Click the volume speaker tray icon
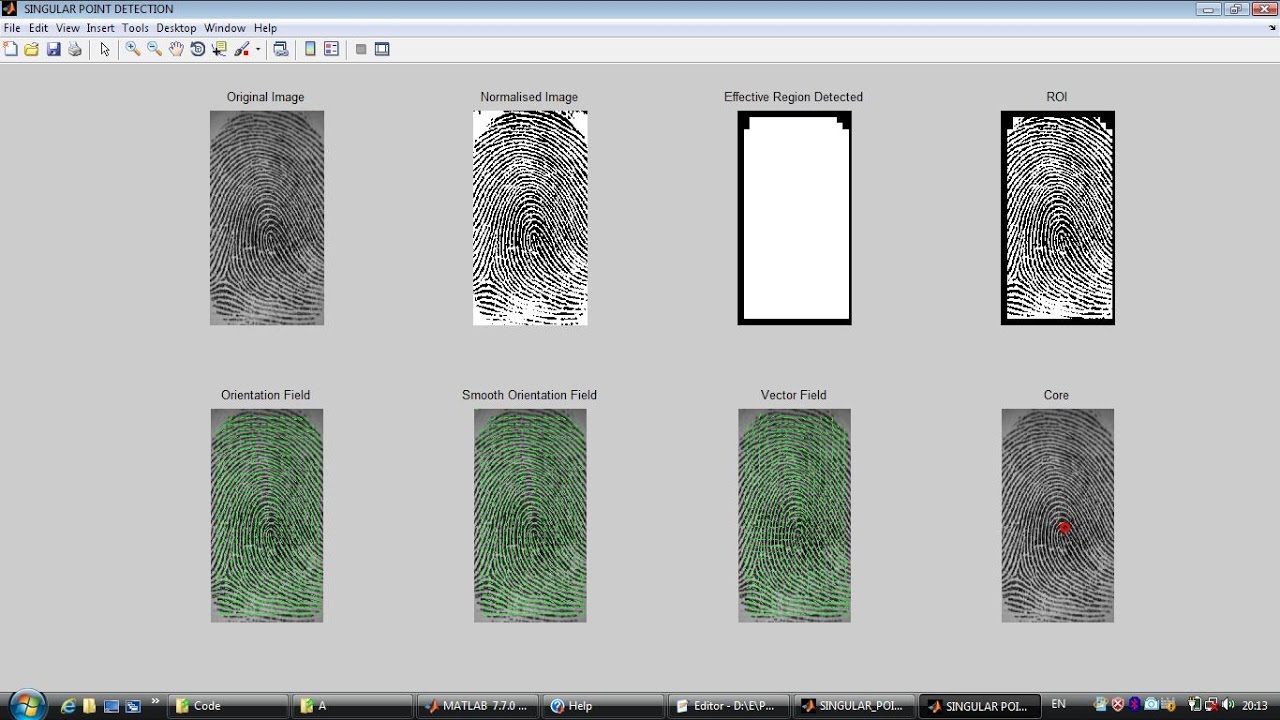 click(1227, 705)
